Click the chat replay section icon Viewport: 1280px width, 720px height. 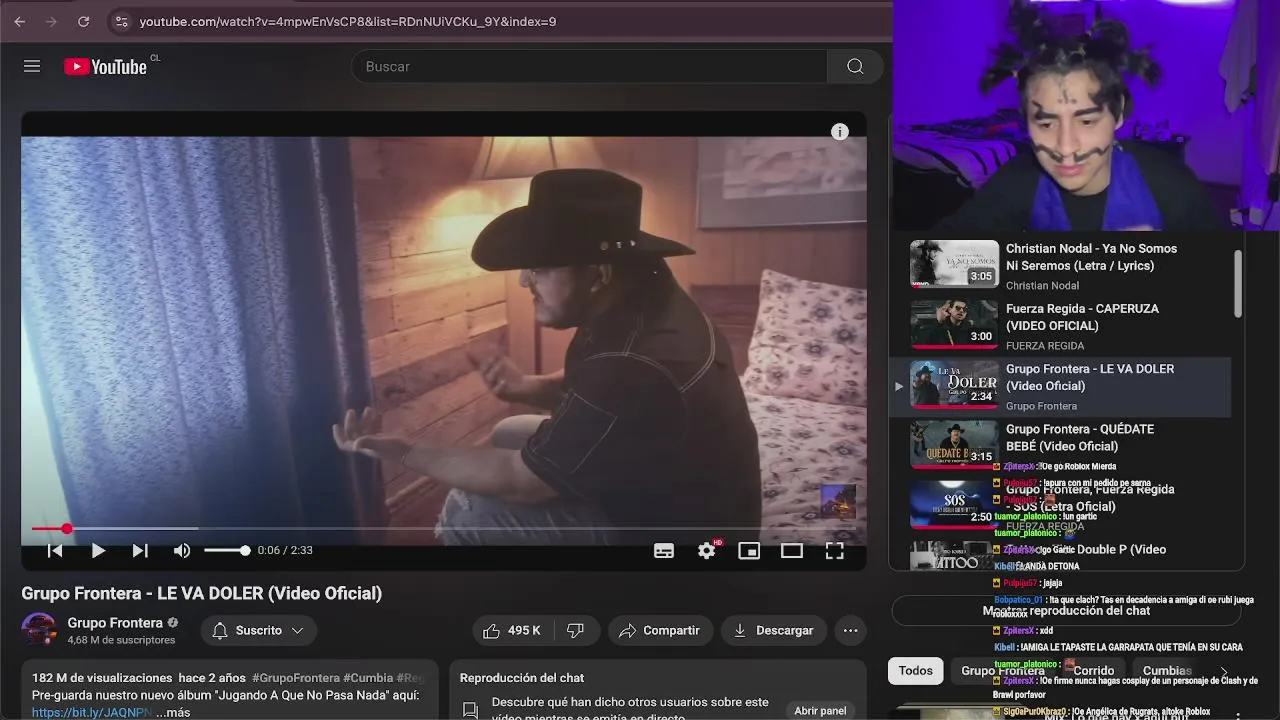pyautogui.click(x=470, y=710)
